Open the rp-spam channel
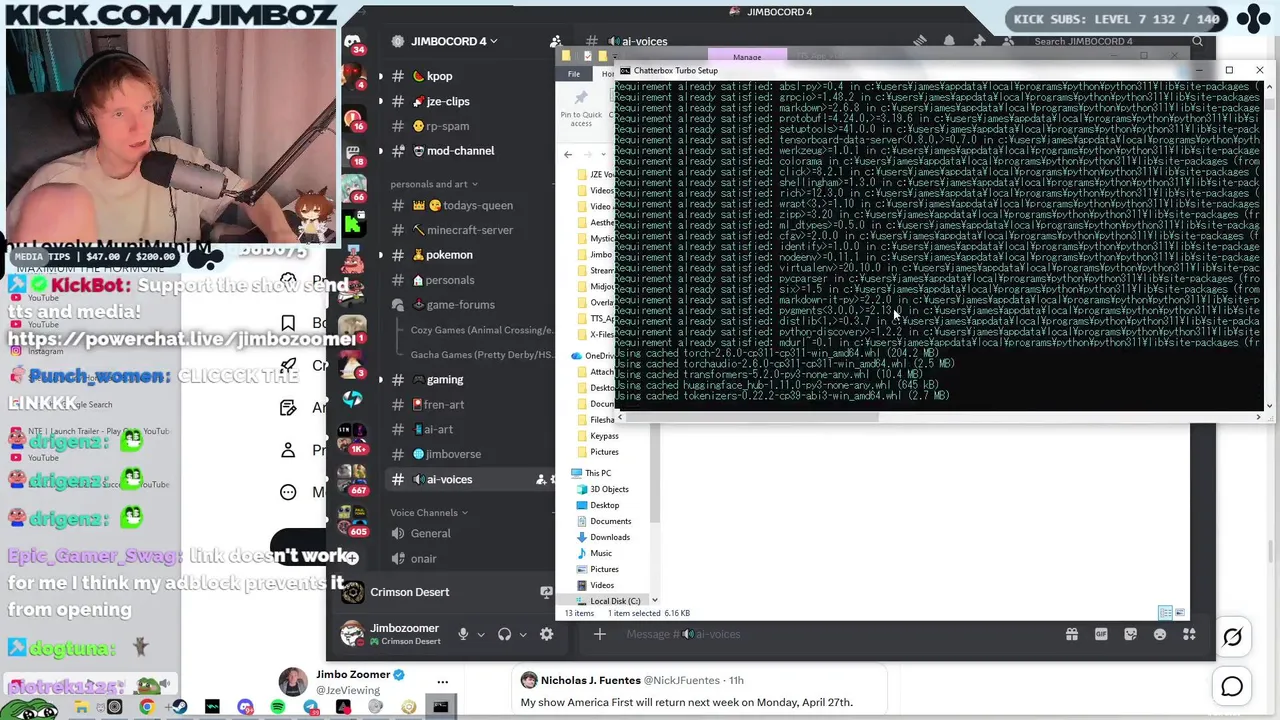Image resolution: width=1280 pixels, height=720 pixels. 447,126
